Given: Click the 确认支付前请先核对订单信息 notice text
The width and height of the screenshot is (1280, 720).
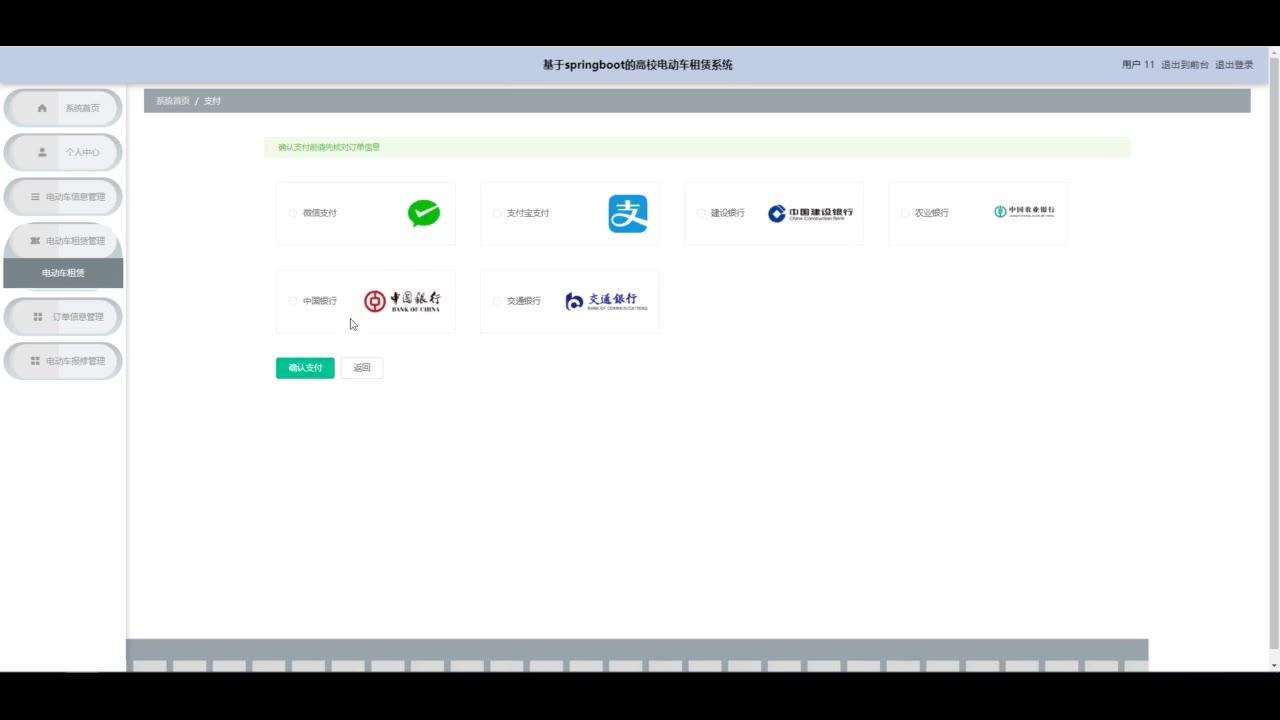Looking at the screenshot, I should tap(329, 147).
